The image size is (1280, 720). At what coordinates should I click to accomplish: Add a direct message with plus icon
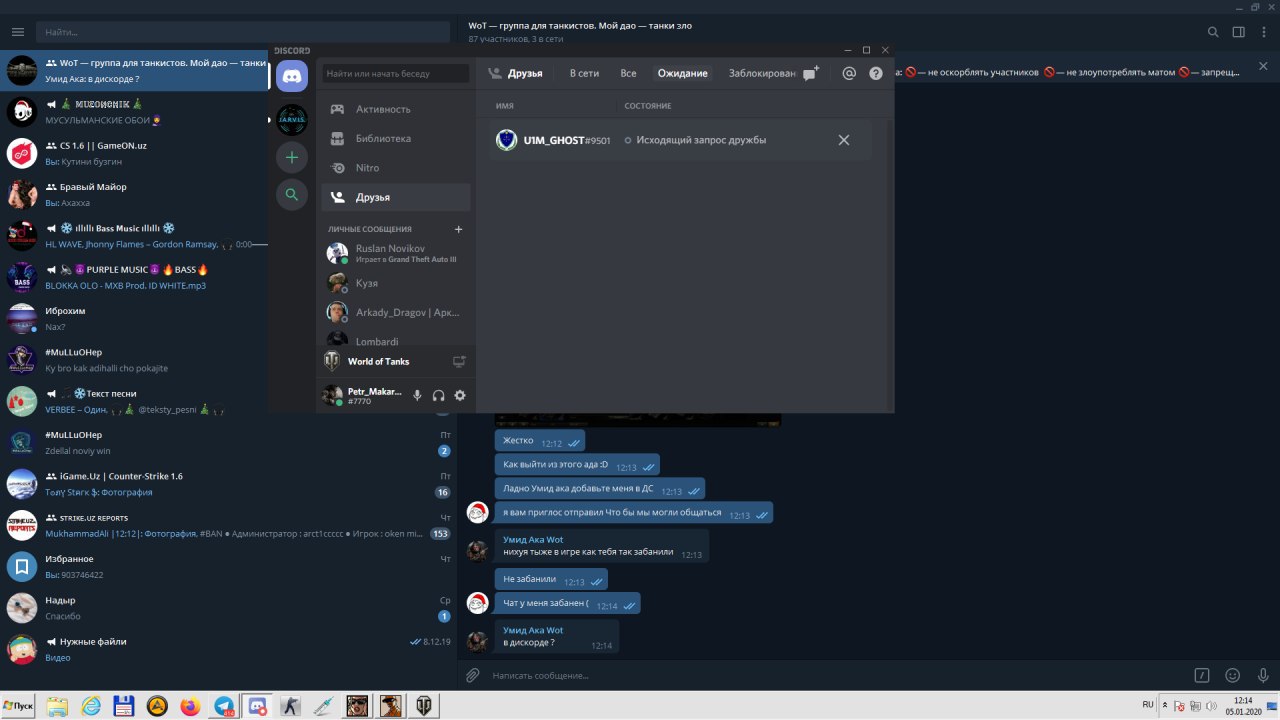[x=459, y=229]
